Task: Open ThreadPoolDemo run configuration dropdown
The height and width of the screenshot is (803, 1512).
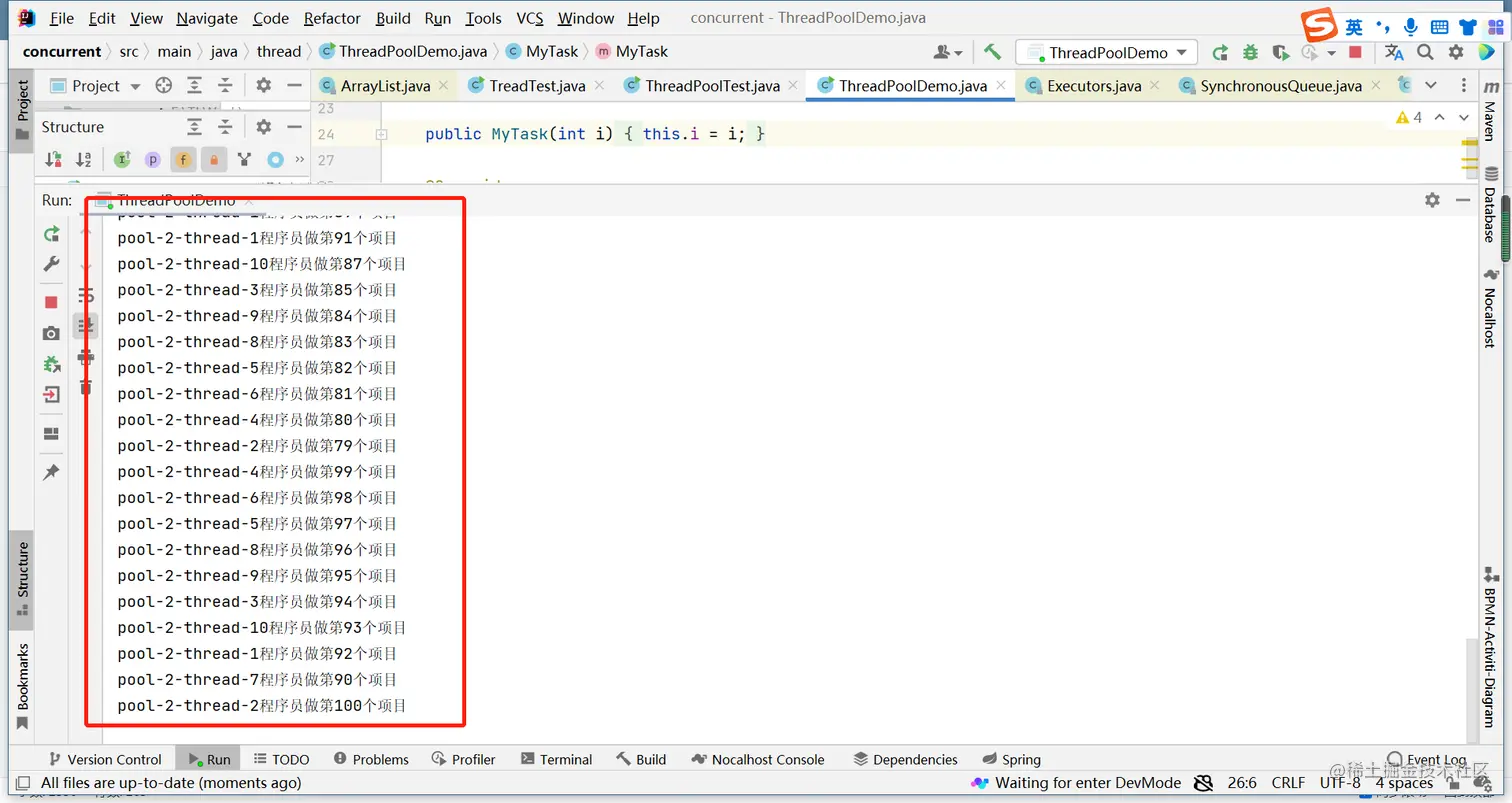Action: tap(1106, 52)
